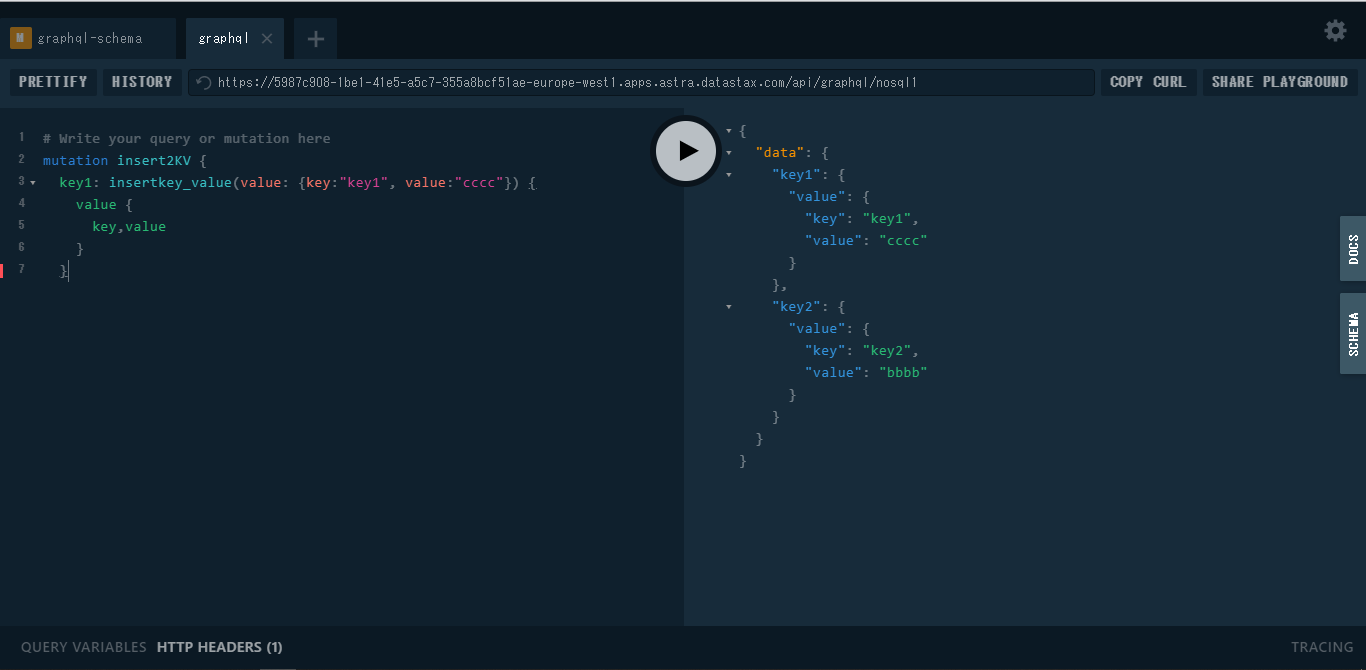Click SHARE PLAYGROUND button
Viewport: 1366px width, 670px height.
(x=1280, y=82)
